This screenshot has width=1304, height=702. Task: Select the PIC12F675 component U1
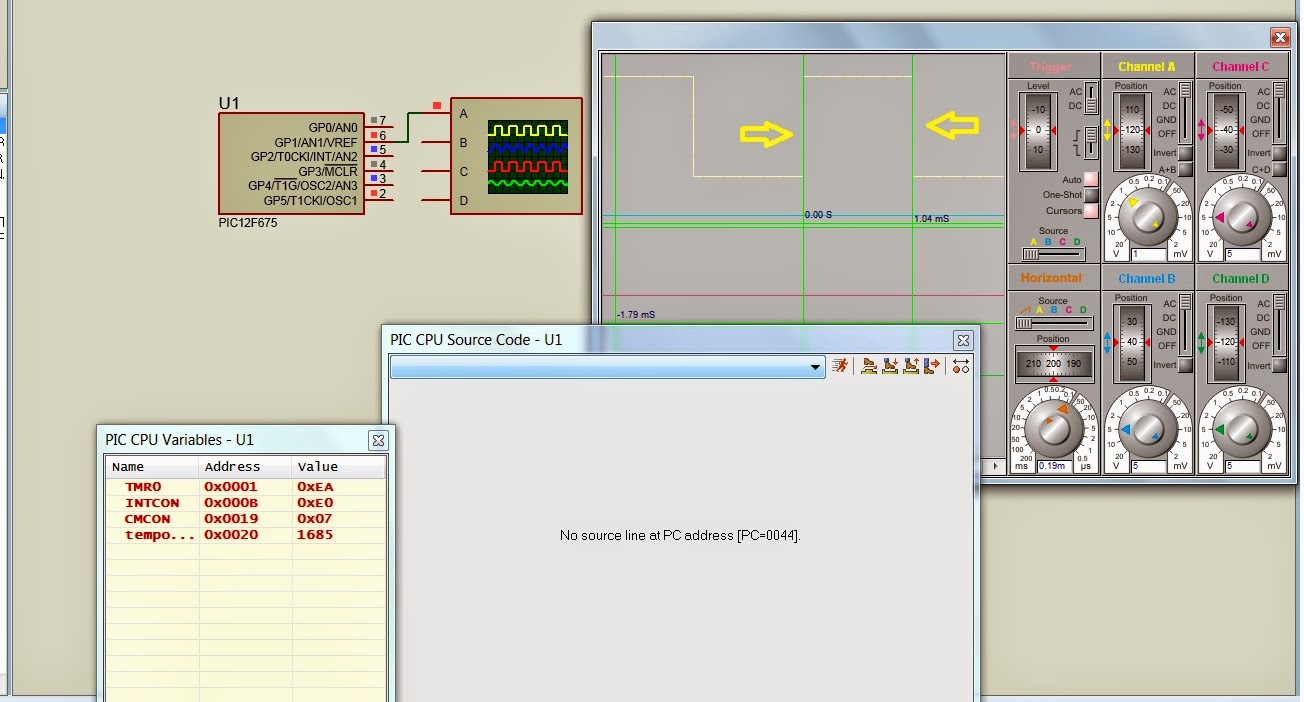point(290,163)
